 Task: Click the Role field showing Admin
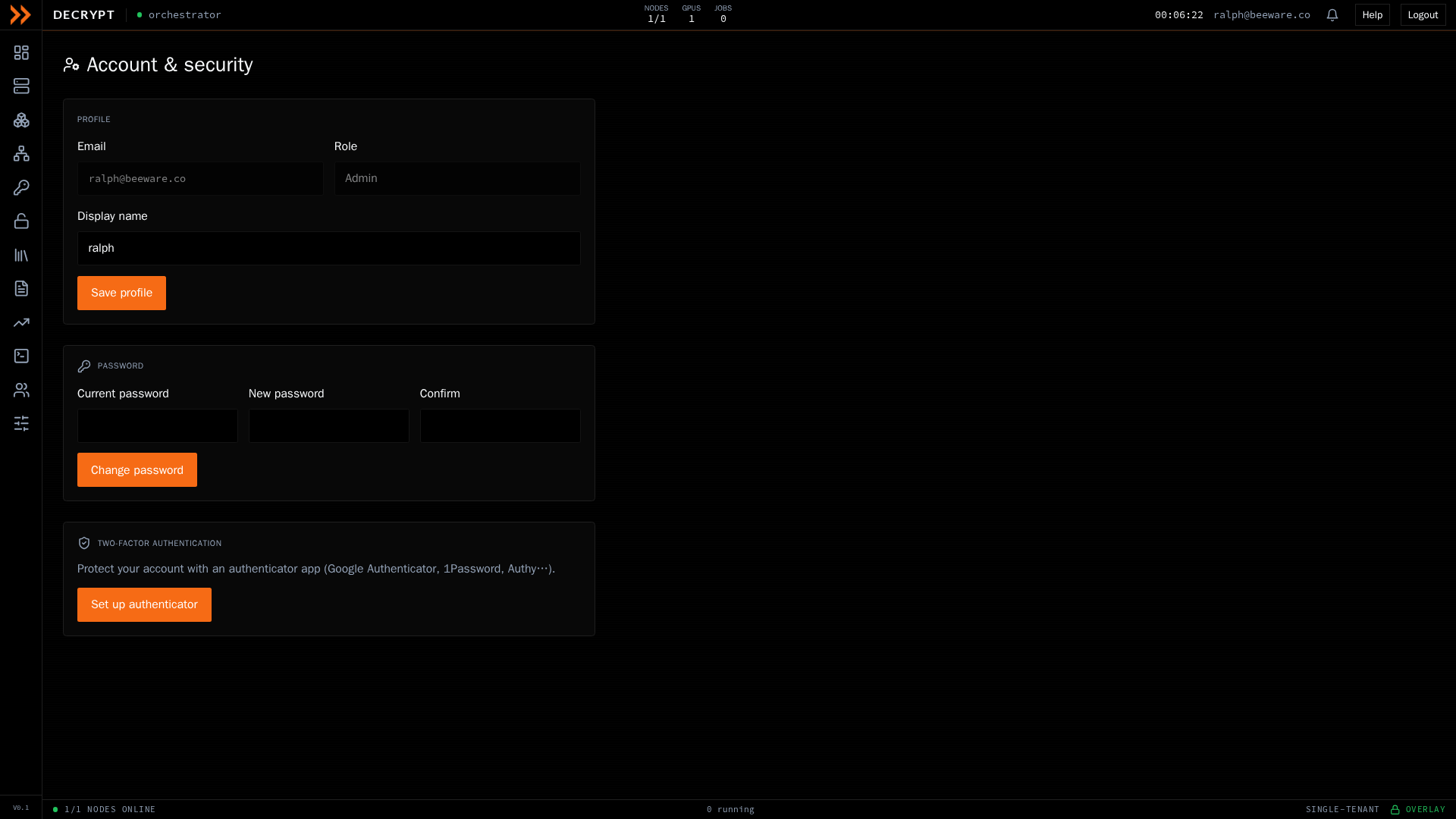click(457, 178)
